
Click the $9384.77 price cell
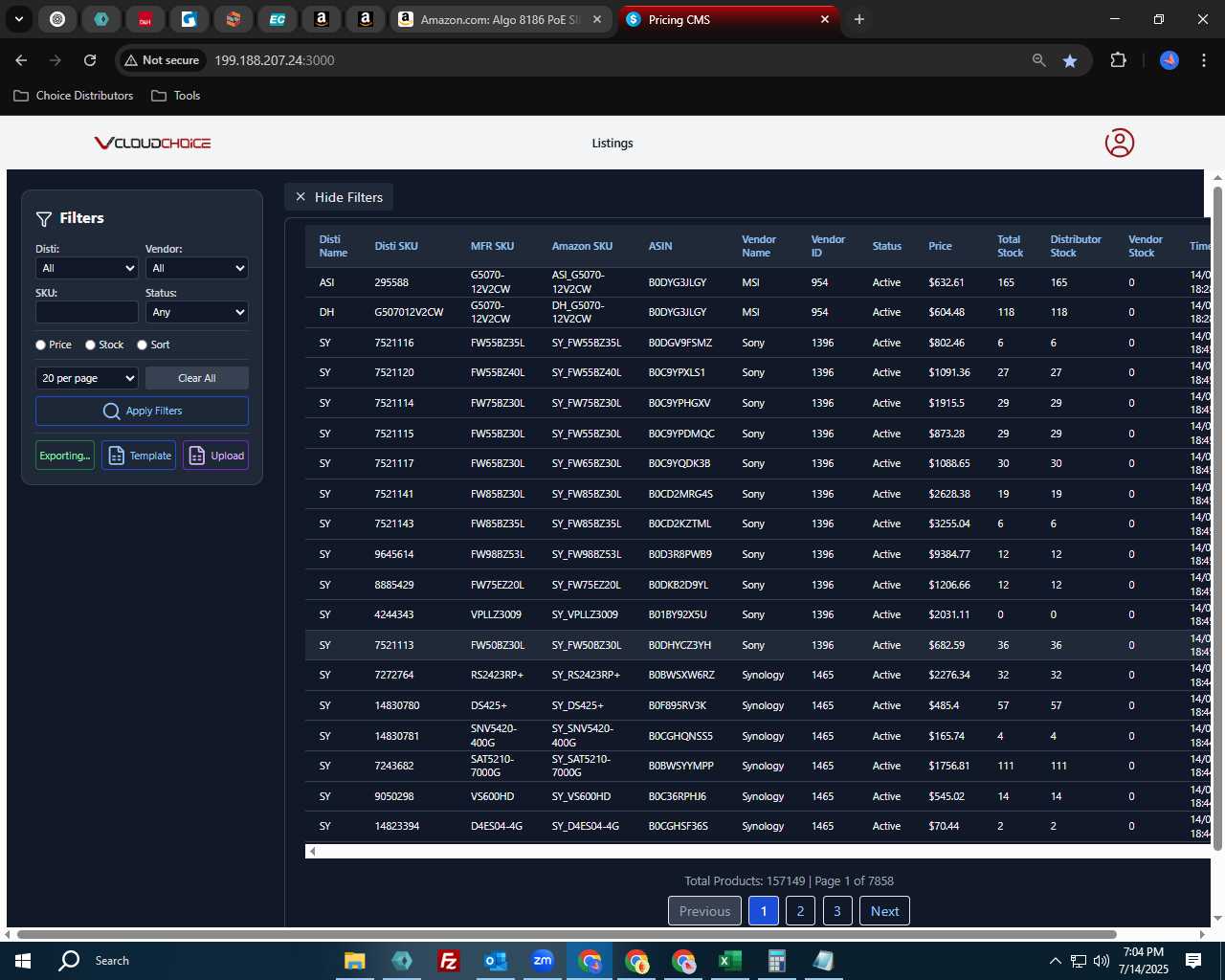tap(949, 554)
